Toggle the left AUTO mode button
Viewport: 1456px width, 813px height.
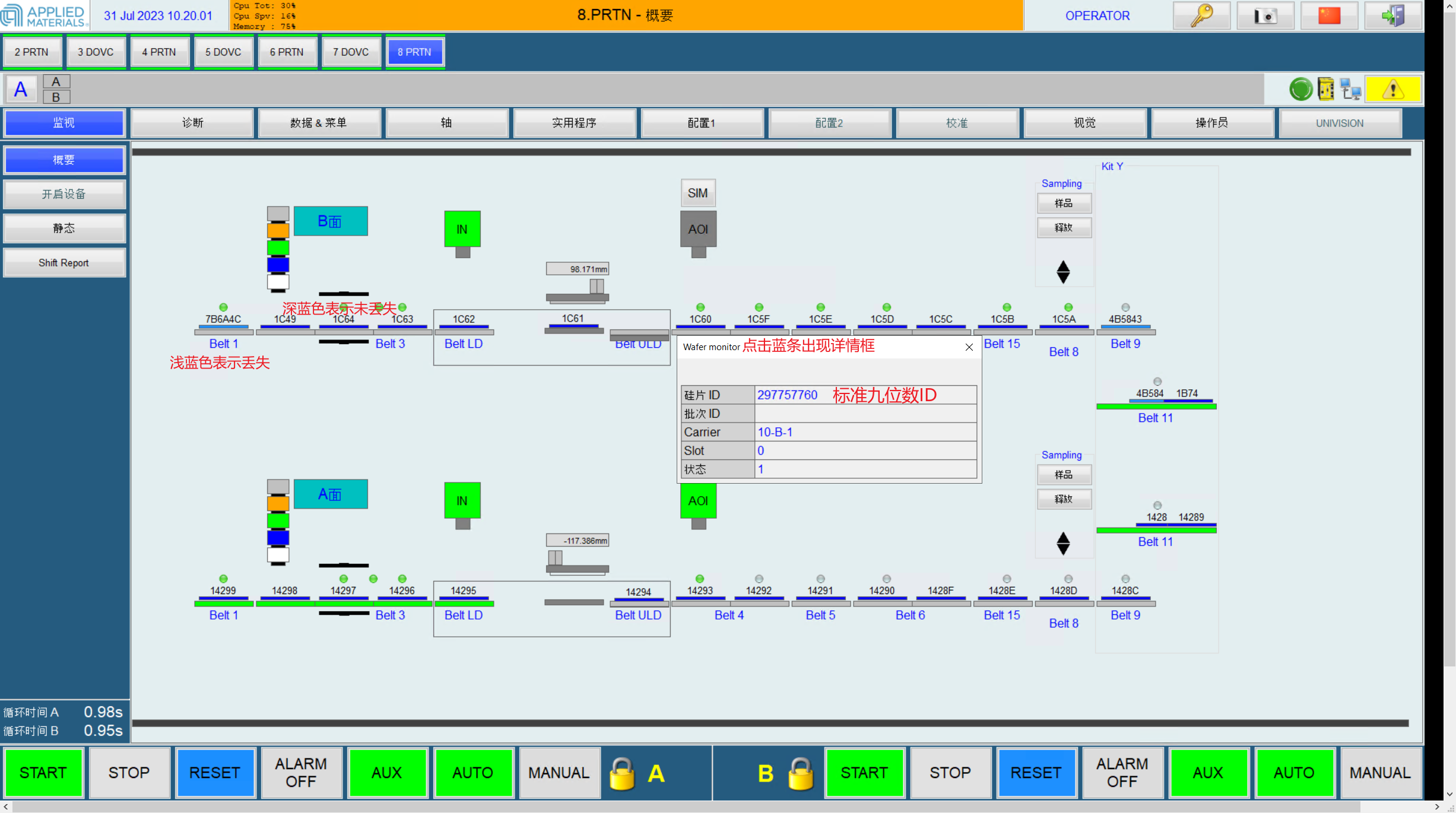tap(472, 773)
